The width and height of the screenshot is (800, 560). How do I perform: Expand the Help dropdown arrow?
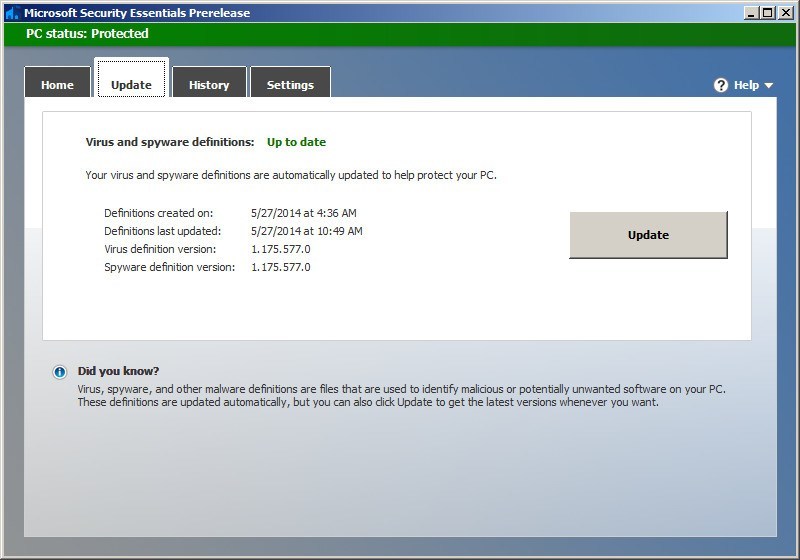pos(769,86)
